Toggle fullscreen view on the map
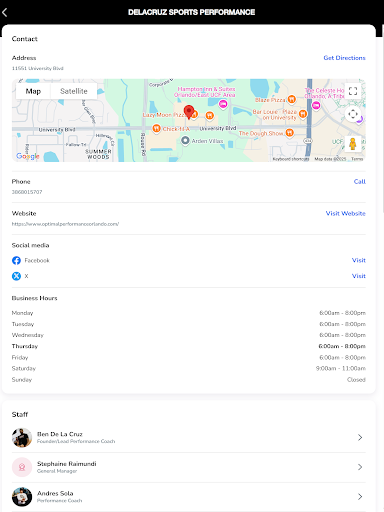 (353, 91)
